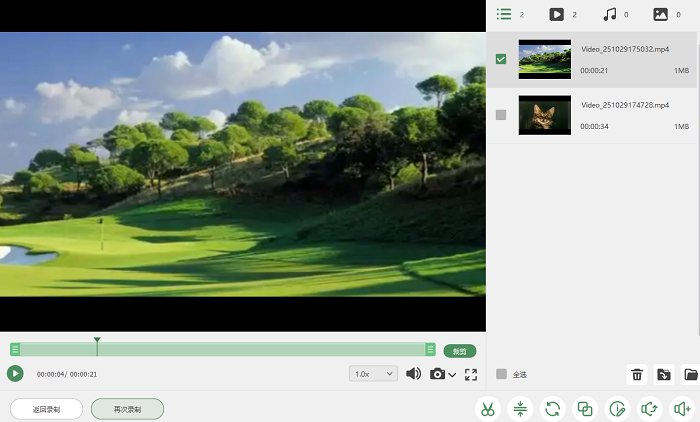Take a snapshot with camera icon

(x=437, y=374)
